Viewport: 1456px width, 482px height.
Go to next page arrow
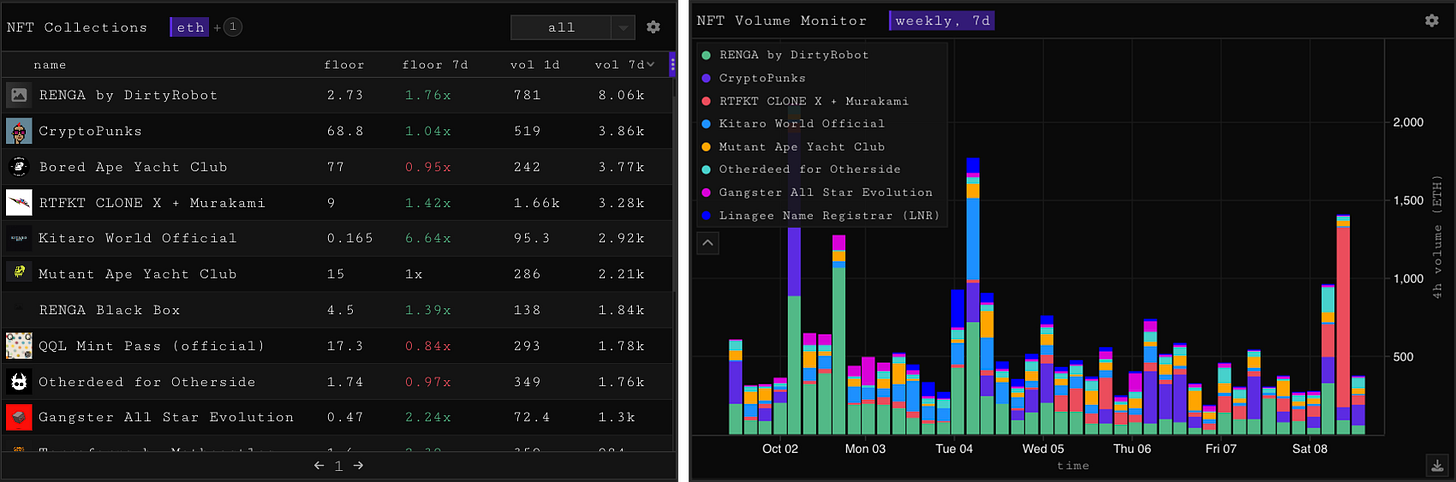[x=358, y=465]
